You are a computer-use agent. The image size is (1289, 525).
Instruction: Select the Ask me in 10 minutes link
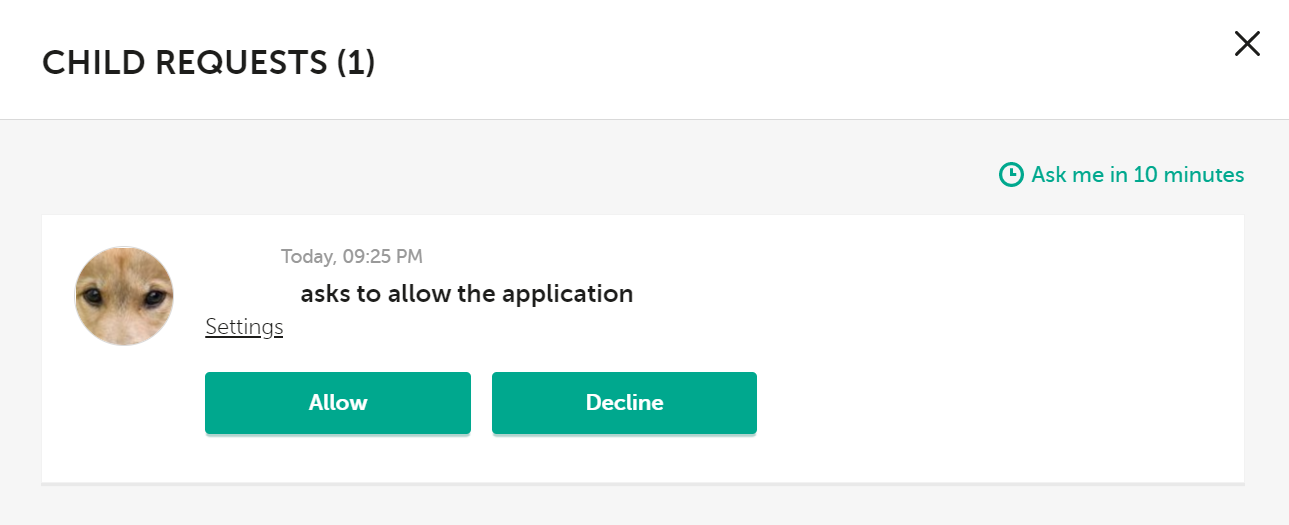tap(1137, 175)
